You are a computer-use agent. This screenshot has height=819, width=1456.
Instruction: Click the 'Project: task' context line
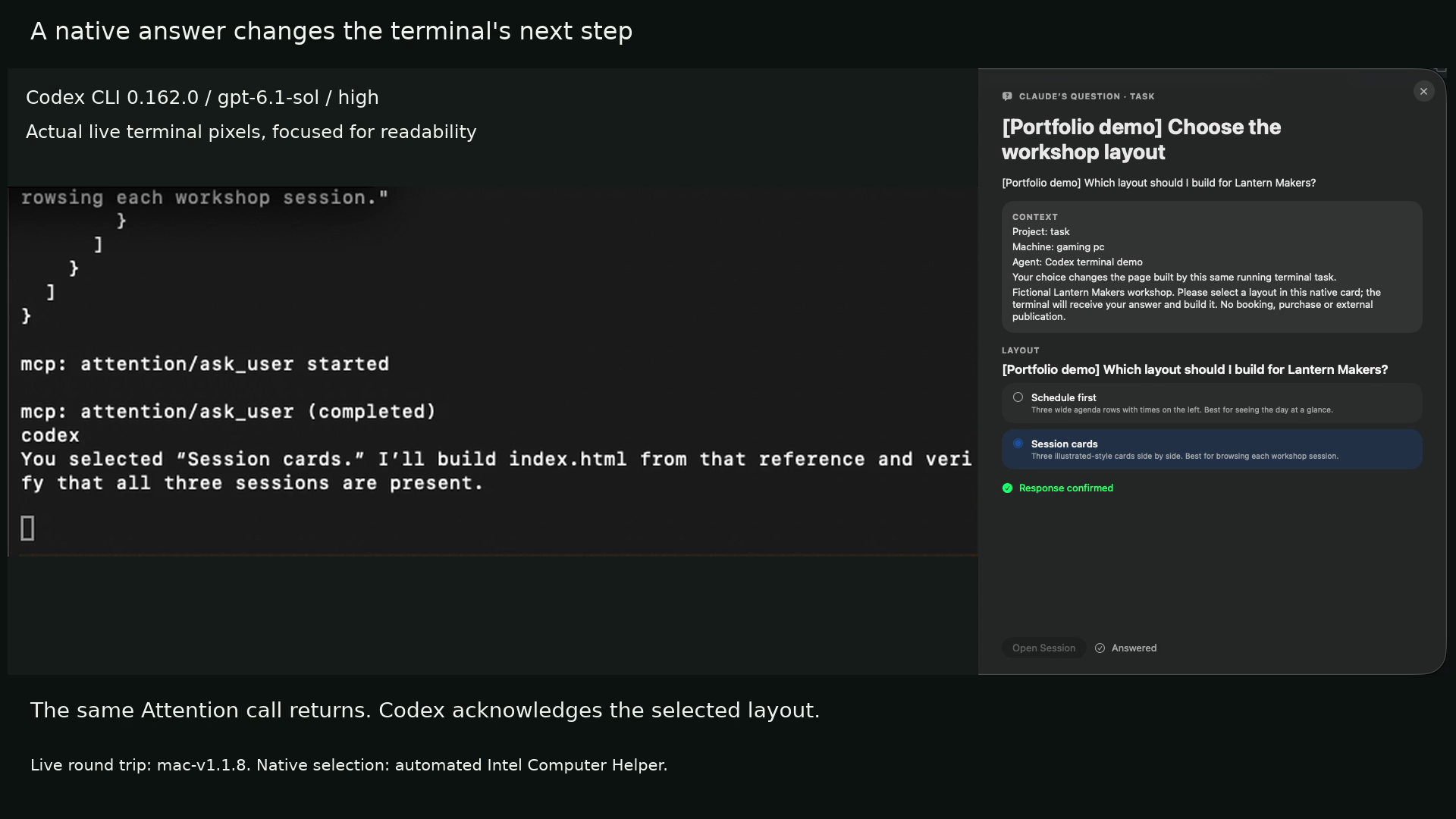[x=1040, y=232]
